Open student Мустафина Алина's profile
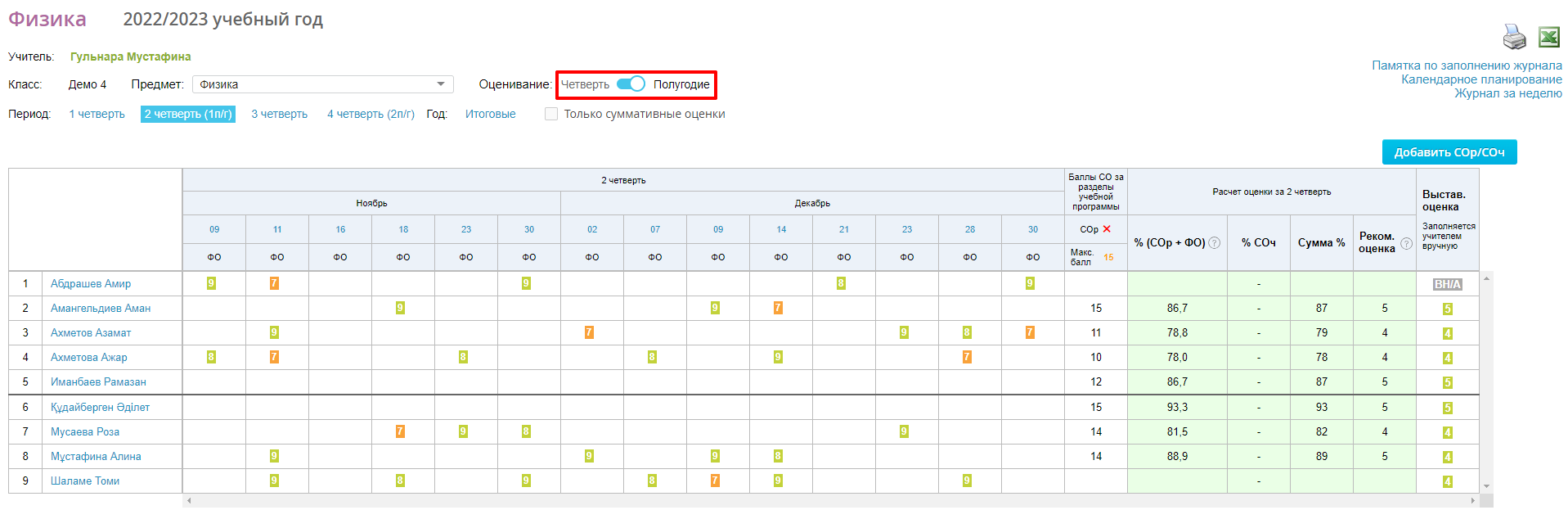This screenshot has width=1568, height=510. [x=96, y=457]
